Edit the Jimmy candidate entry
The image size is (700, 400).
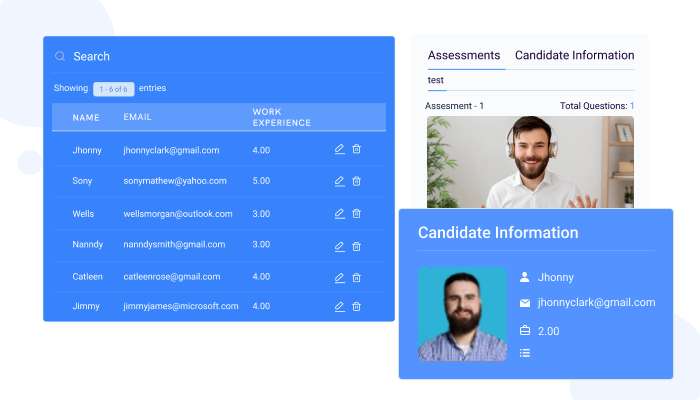coord(340,307)
